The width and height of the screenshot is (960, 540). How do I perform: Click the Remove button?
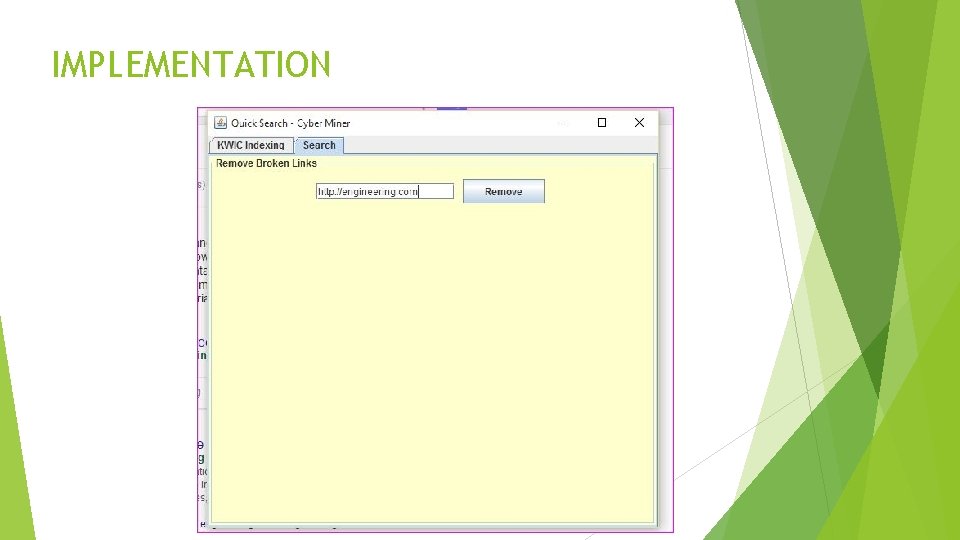(x=503, y=191)
